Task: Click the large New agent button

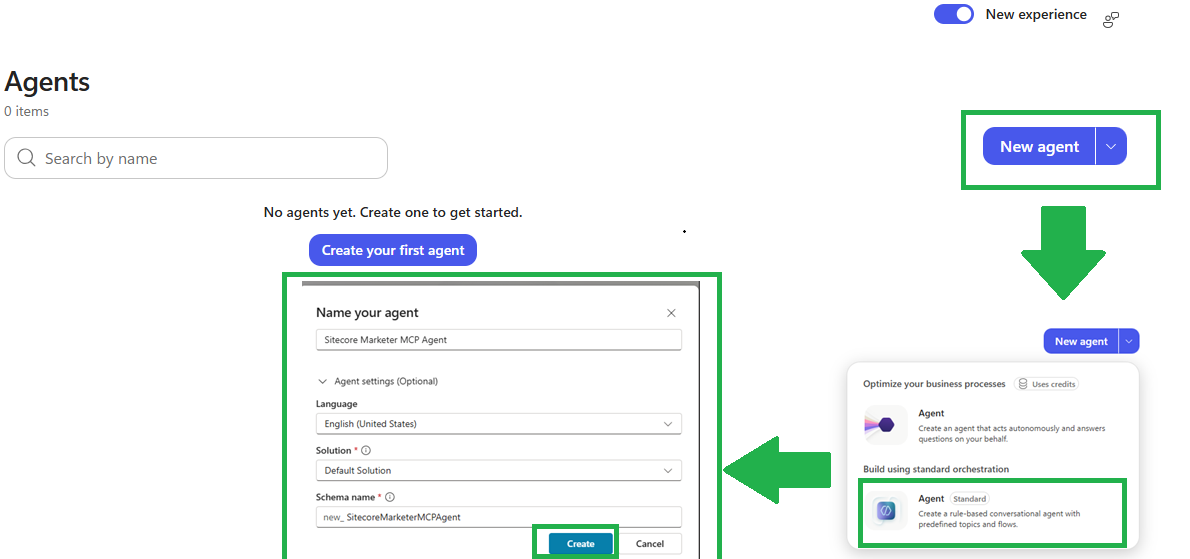Action: point(1039,146)
